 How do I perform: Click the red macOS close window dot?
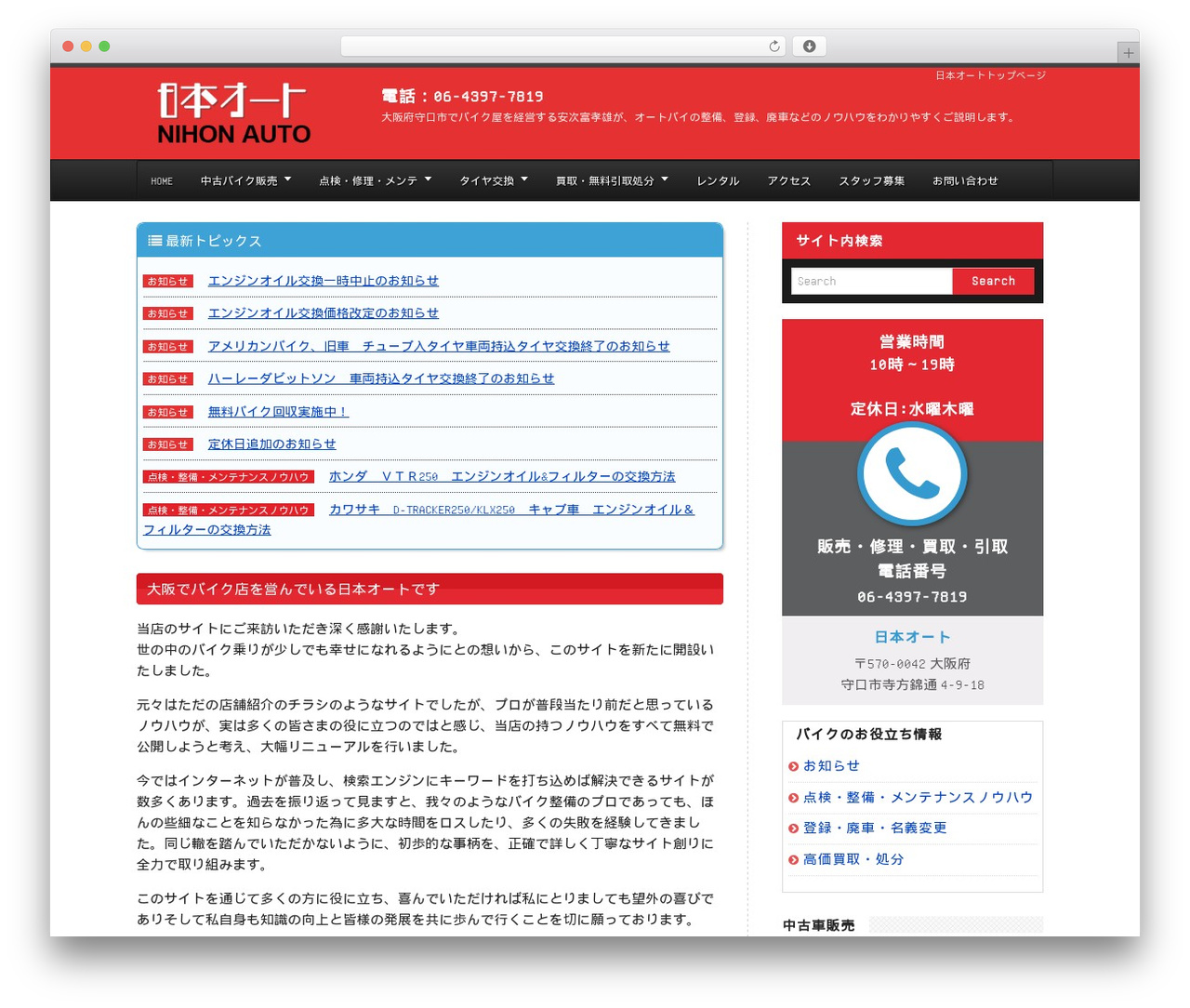pos(68,46)
